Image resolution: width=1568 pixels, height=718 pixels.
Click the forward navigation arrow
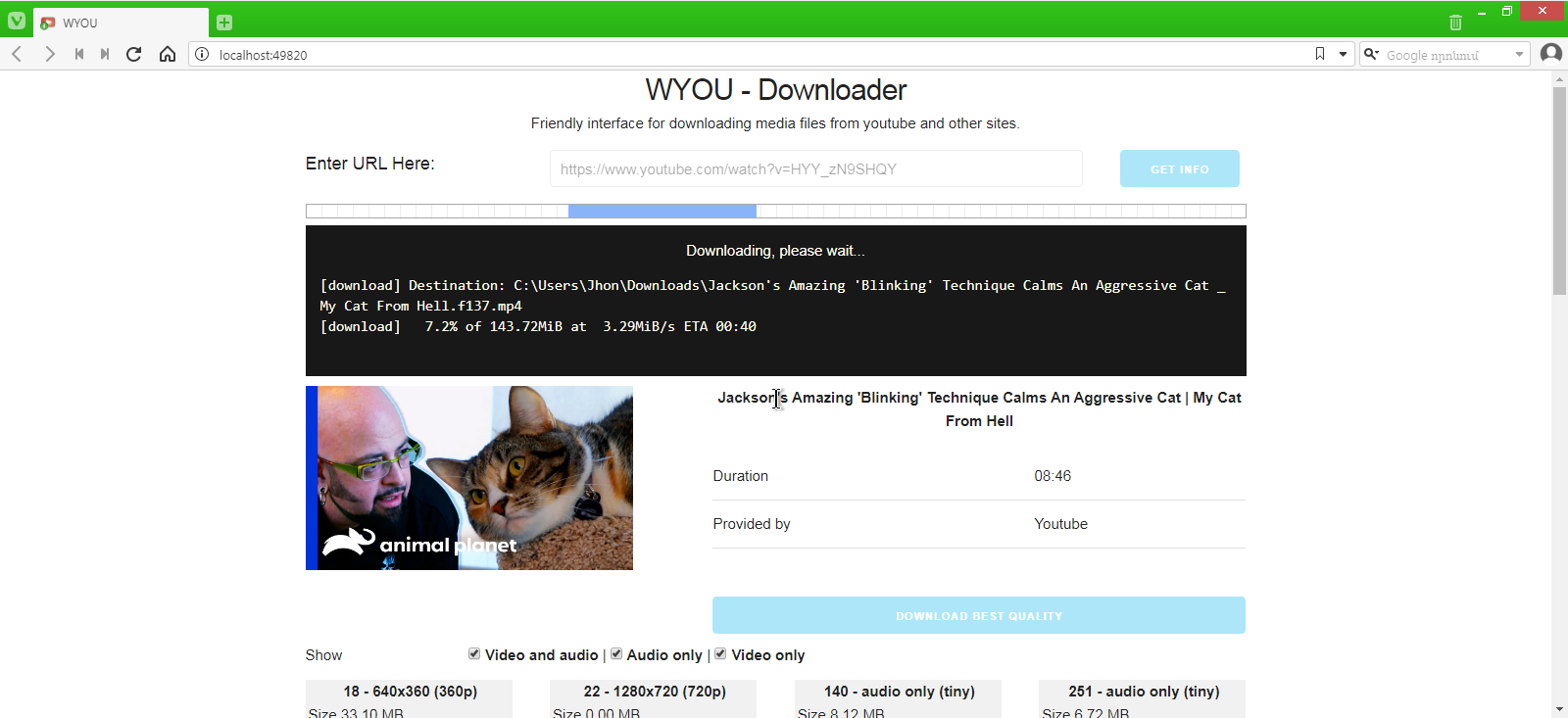(49, 55)
